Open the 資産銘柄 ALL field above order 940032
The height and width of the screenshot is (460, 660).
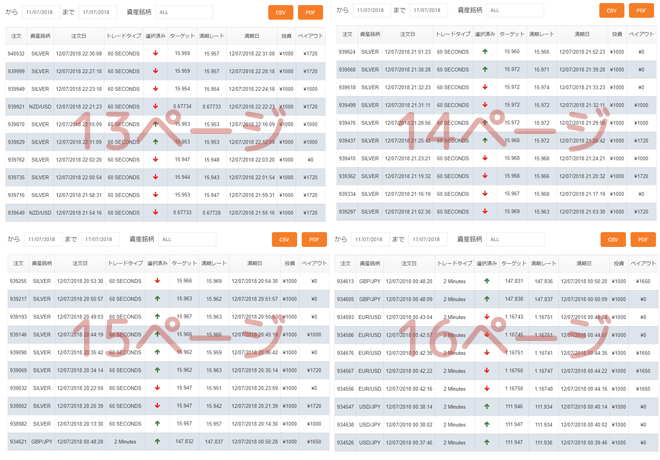(x=184, y=12)
